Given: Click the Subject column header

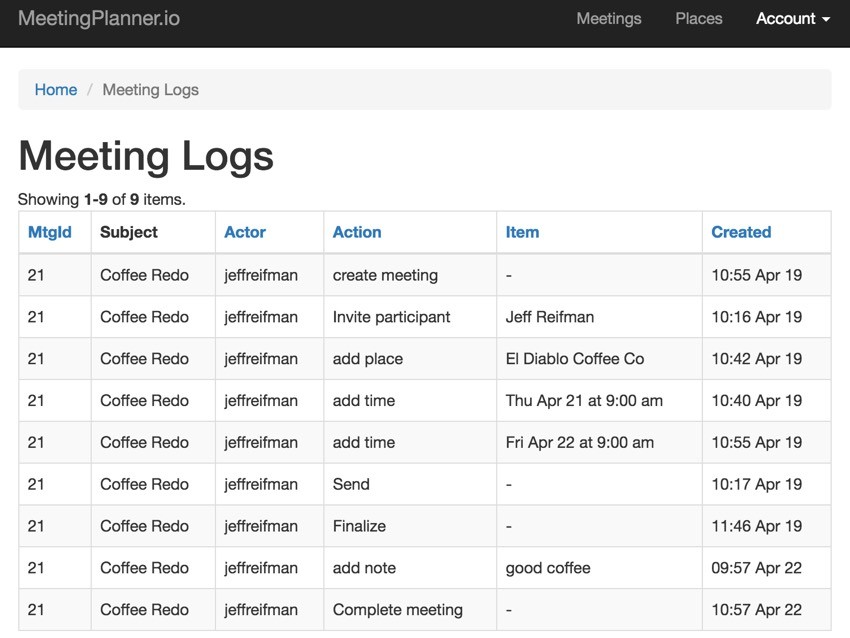Looking at the screenshot, I should [129, 232].
